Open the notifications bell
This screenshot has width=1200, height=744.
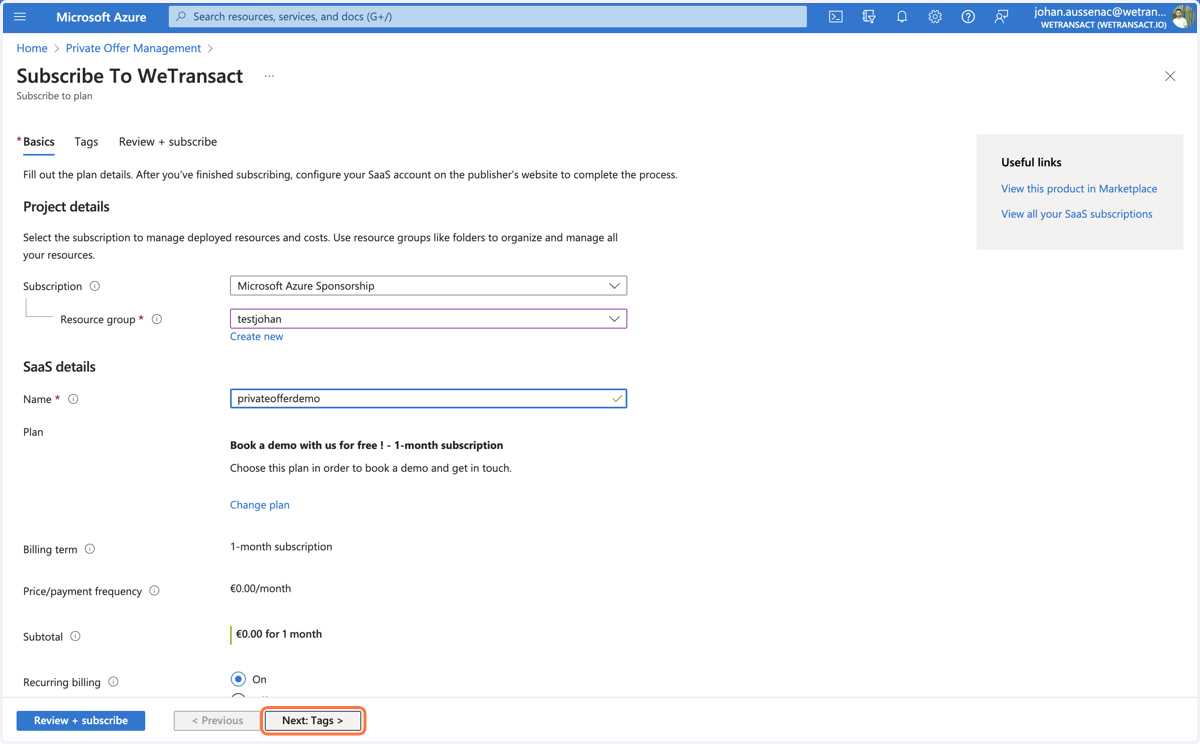[x=902, y=17]
